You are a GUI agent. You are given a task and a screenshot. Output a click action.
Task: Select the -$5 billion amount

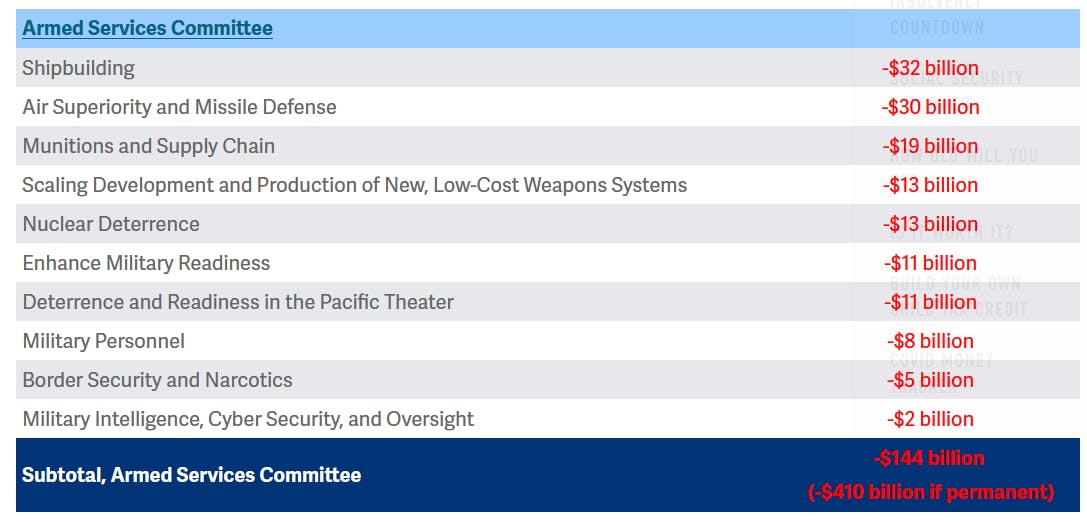click(x=930, y=380)
